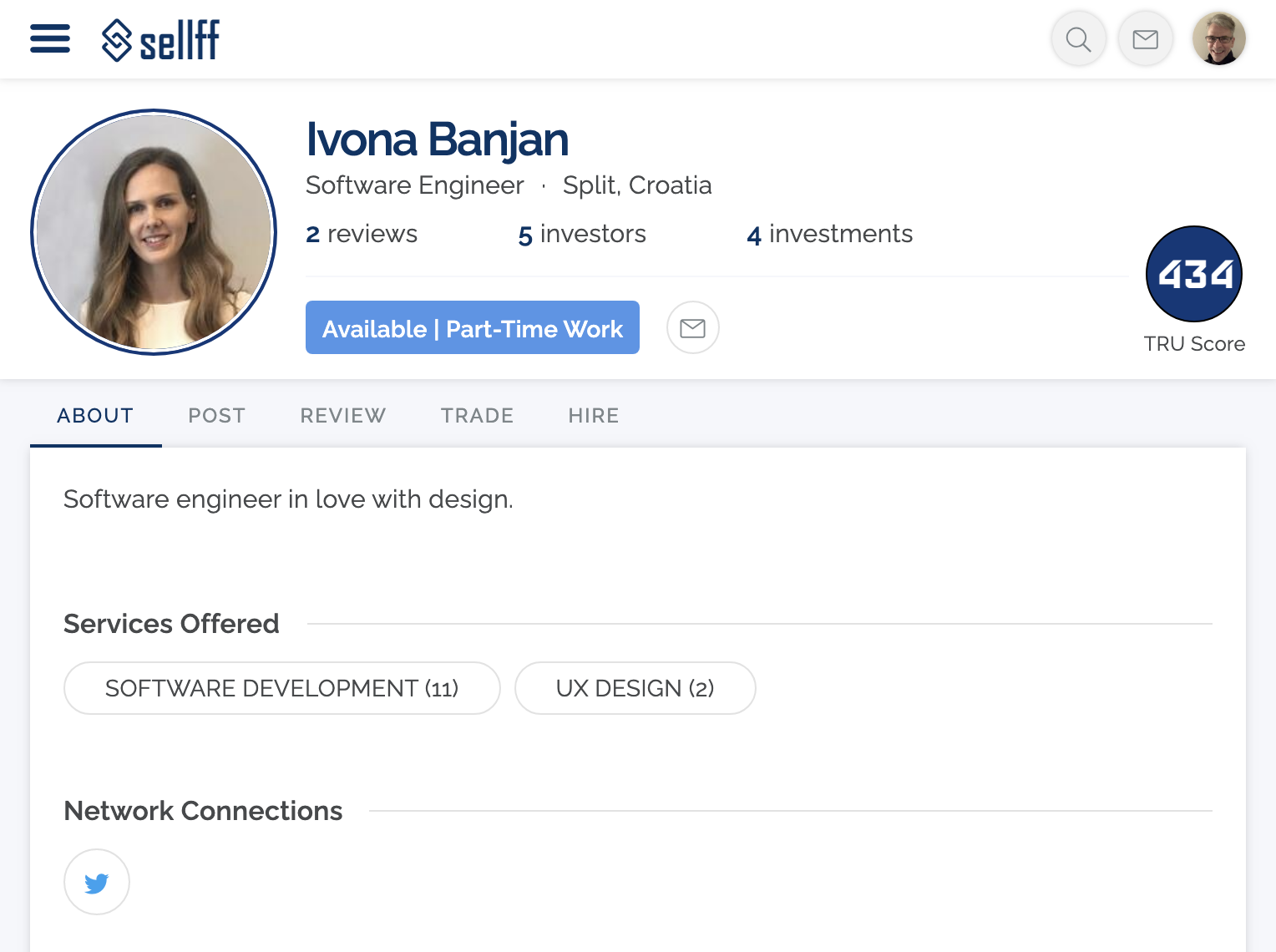The width and height of the screenshot is (1276, 952).
Task: Open the search icon in header
Action: (x=1078, y=39)
